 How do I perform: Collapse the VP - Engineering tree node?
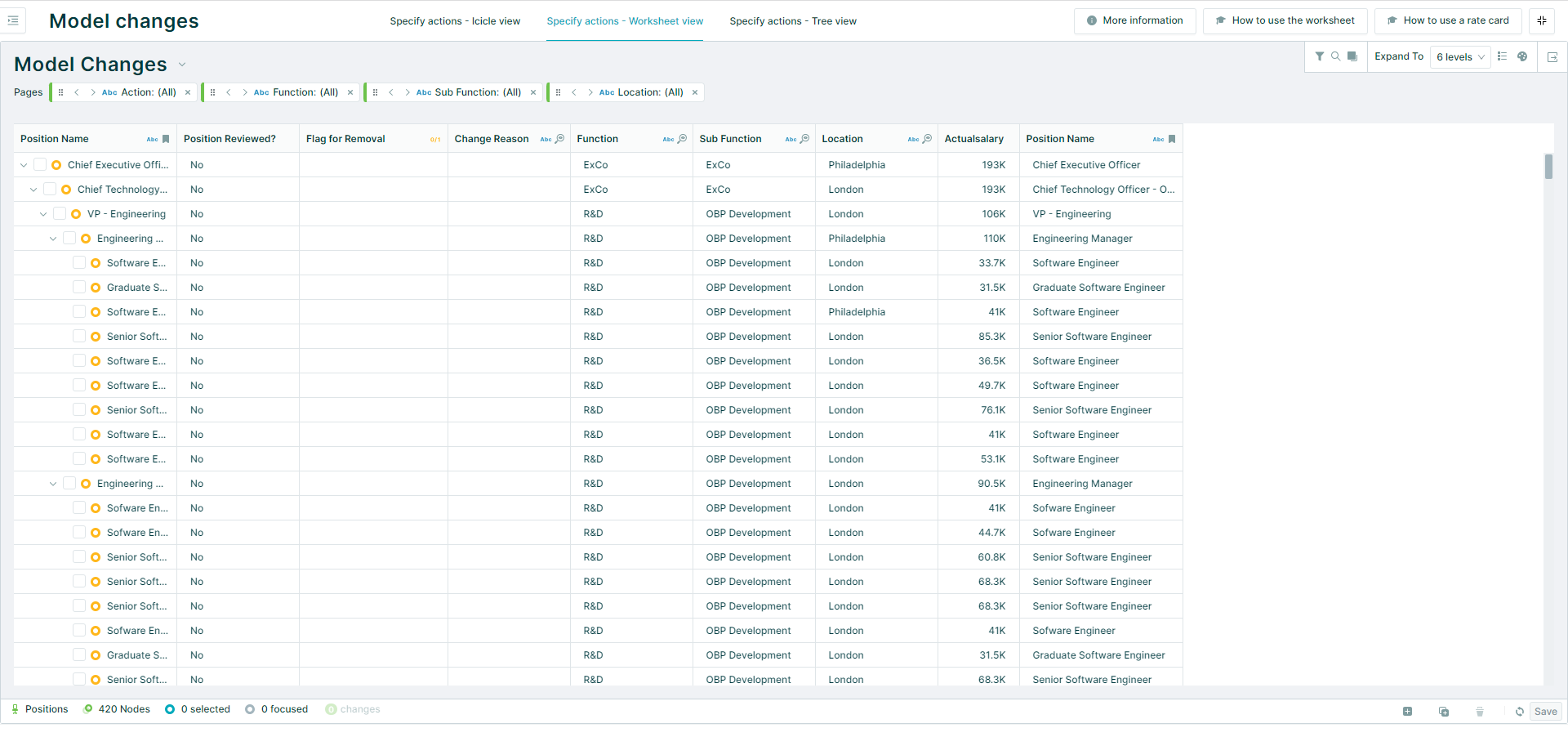point(43,214)
